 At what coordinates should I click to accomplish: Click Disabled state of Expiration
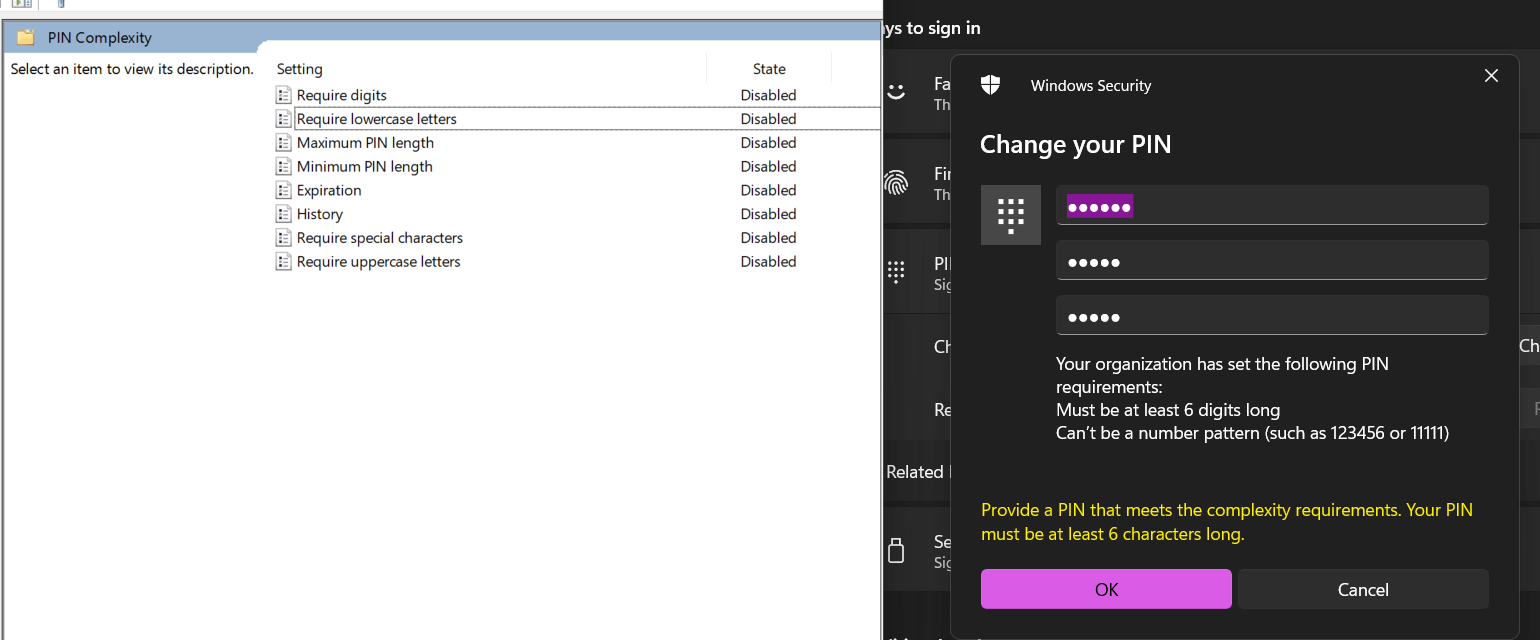point(768,190)
